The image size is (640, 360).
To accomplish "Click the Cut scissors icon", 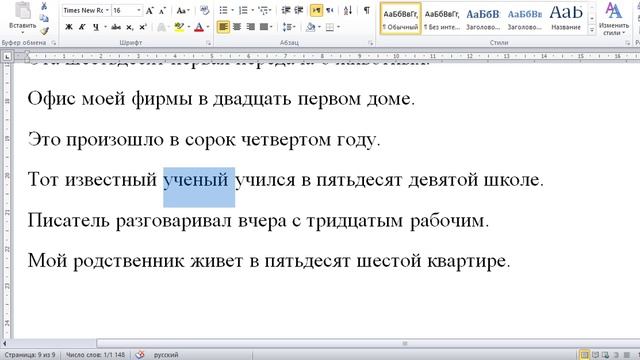I will coord(44,6).
